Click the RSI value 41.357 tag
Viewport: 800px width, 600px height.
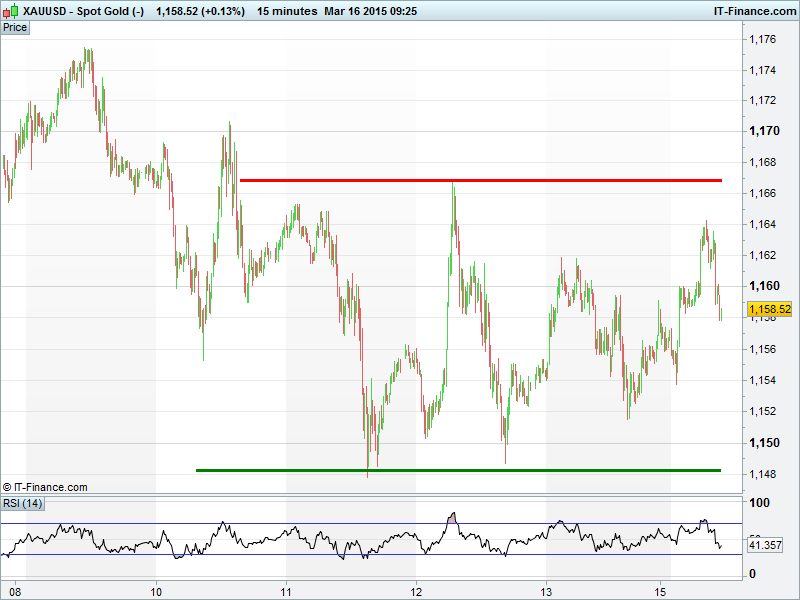pos(764,546)
